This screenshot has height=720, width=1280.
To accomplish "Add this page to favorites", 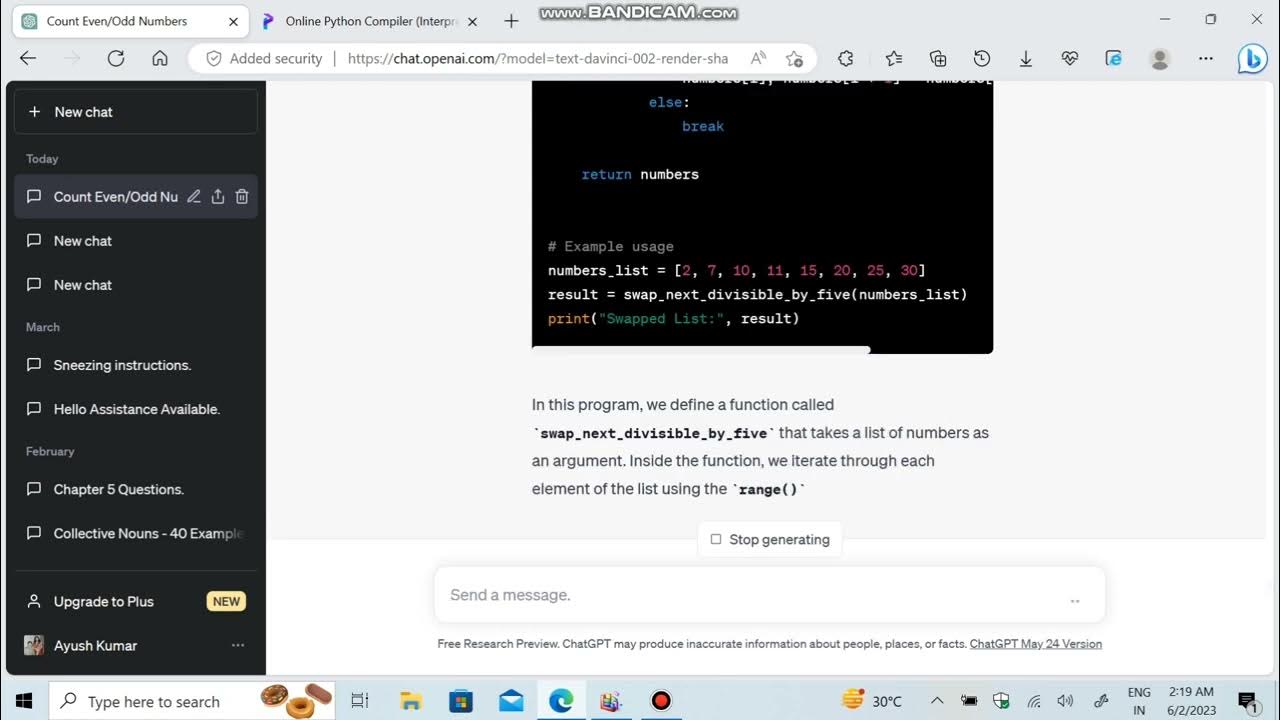I will pos(794,58).
